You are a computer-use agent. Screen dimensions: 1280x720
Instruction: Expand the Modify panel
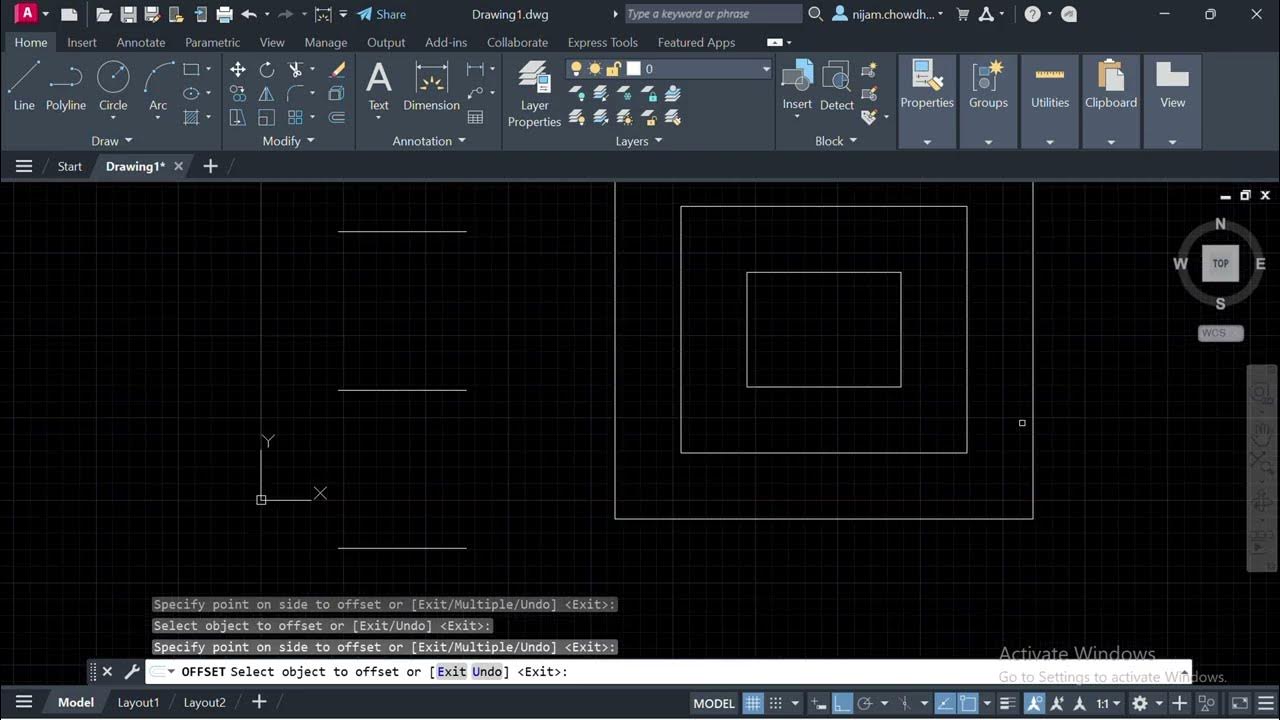coord(289,141)
